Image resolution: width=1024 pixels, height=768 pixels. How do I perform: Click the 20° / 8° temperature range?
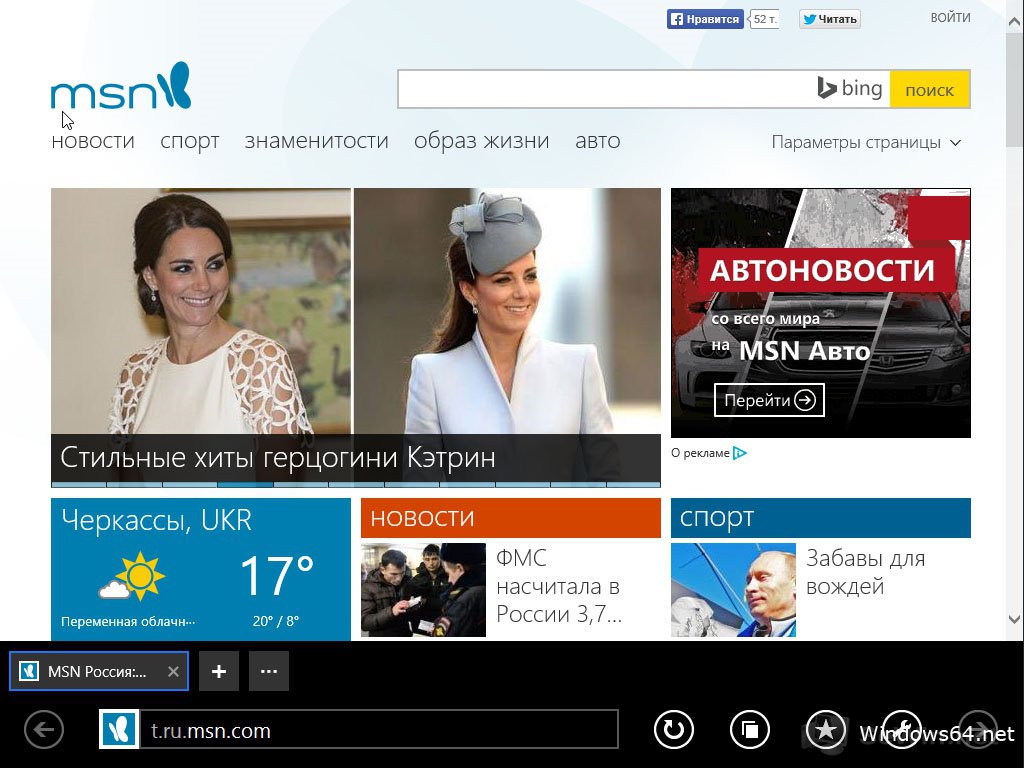(x=276, y=621)
